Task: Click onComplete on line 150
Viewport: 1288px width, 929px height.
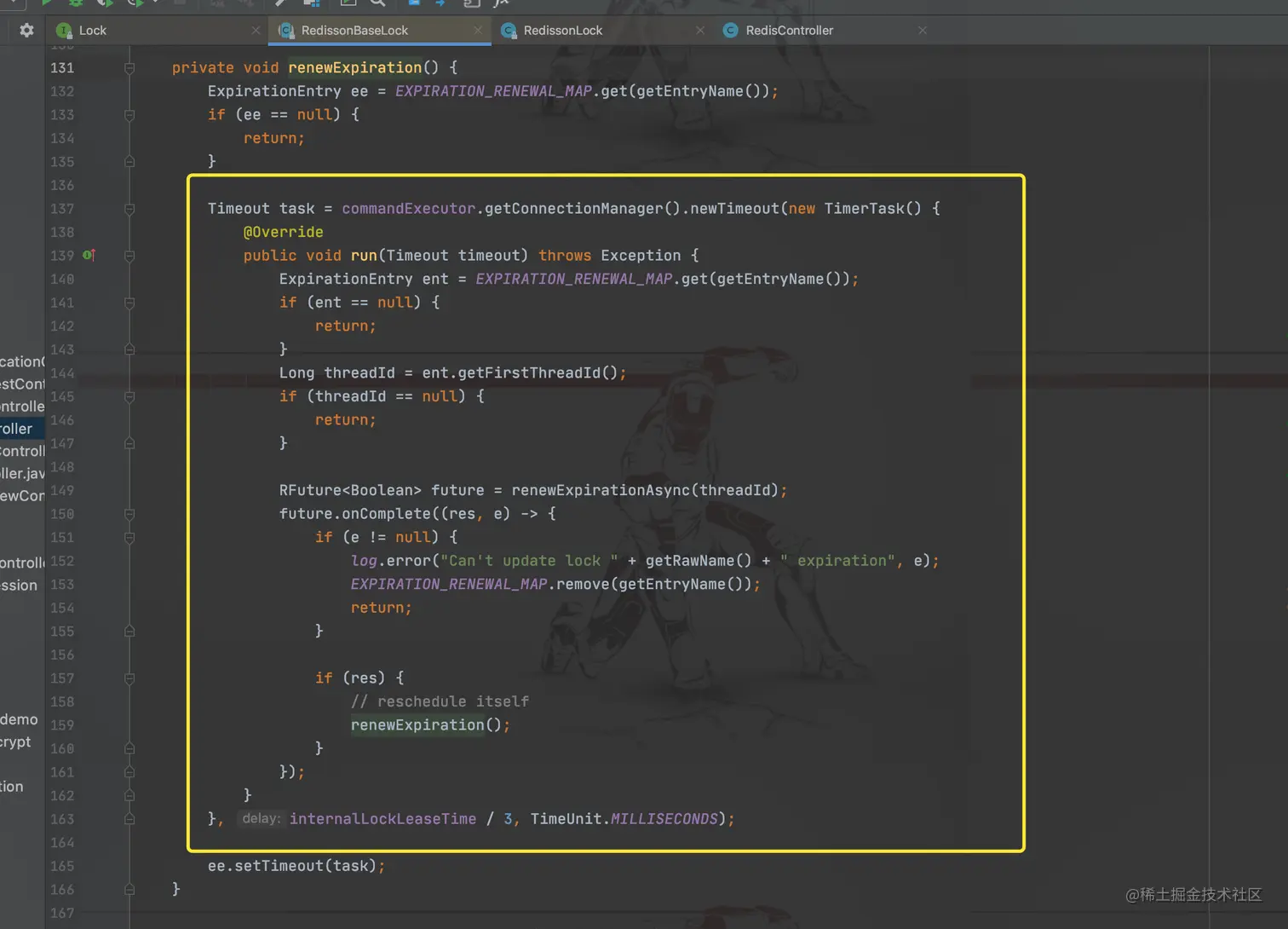Action: click(x=386, y=514)
